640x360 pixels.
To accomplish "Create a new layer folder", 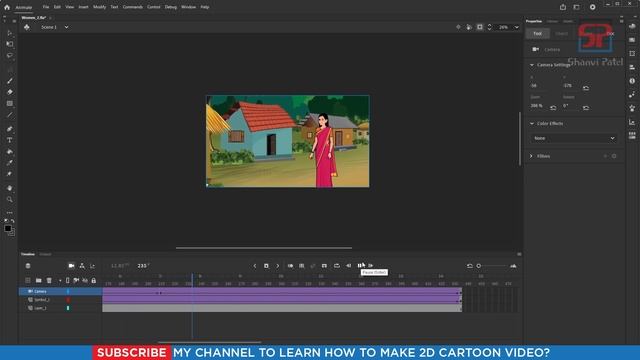I will (x=38, y=280).
